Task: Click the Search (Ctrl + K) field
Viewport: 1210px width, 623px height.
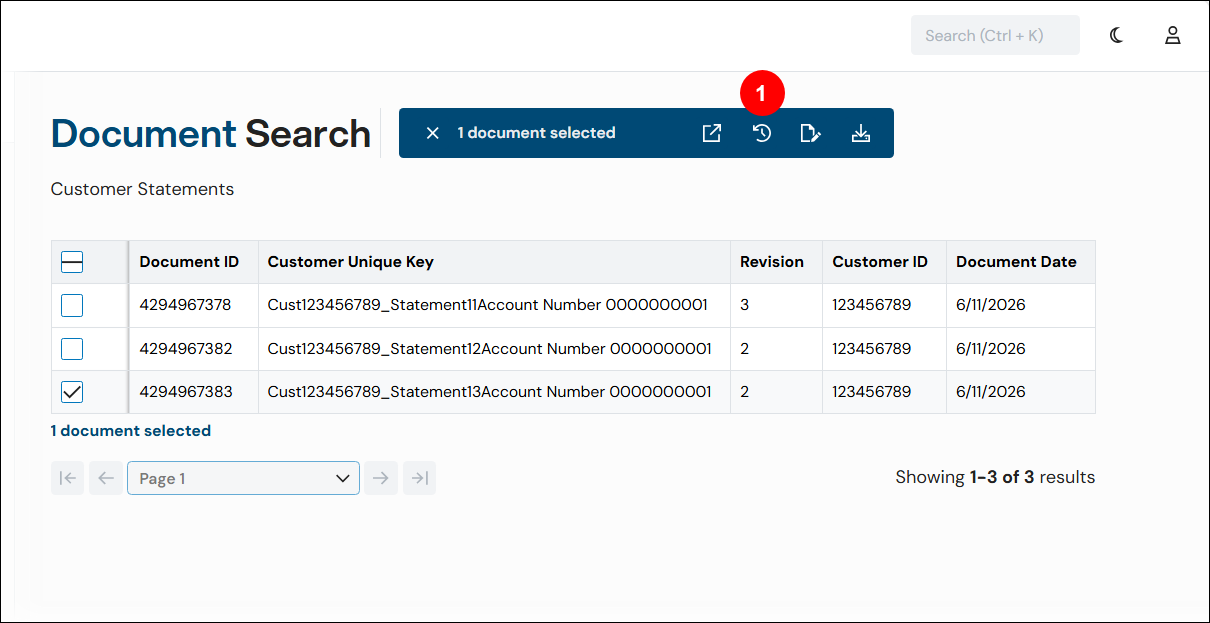Action: pyautogui.click(x=995, y=35)
